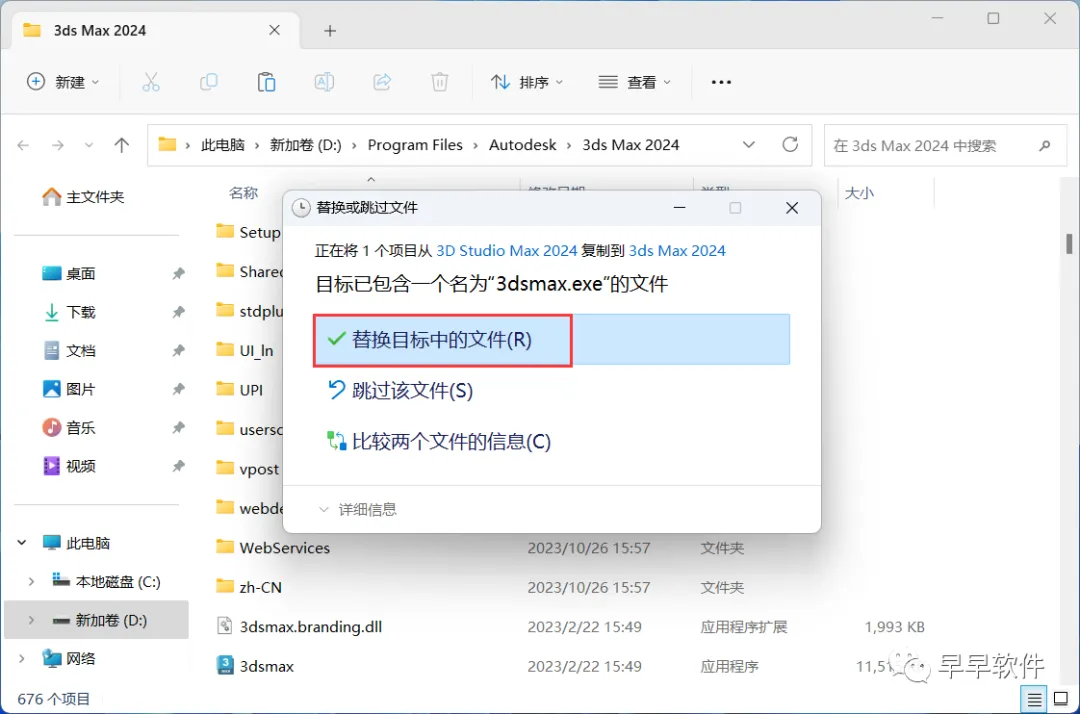Open recent locations dropdown arrow
The image size is (1080, 714).
pyautogui.click(x=89, y=145)
